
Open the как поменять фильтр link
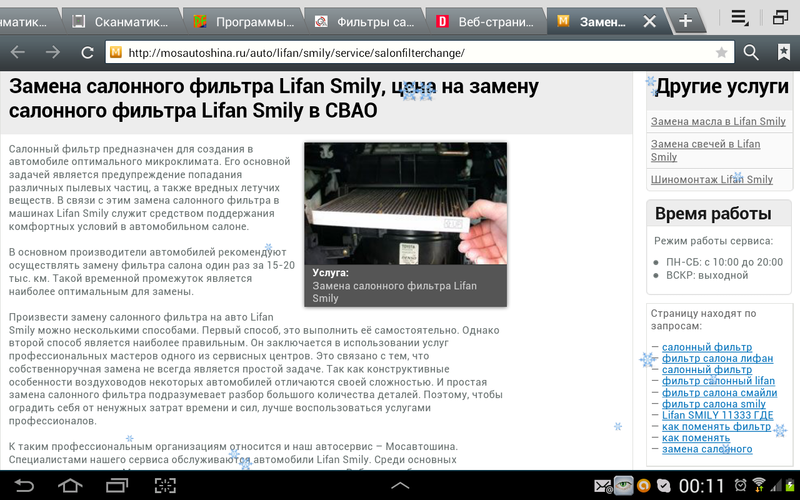point(716,426)
